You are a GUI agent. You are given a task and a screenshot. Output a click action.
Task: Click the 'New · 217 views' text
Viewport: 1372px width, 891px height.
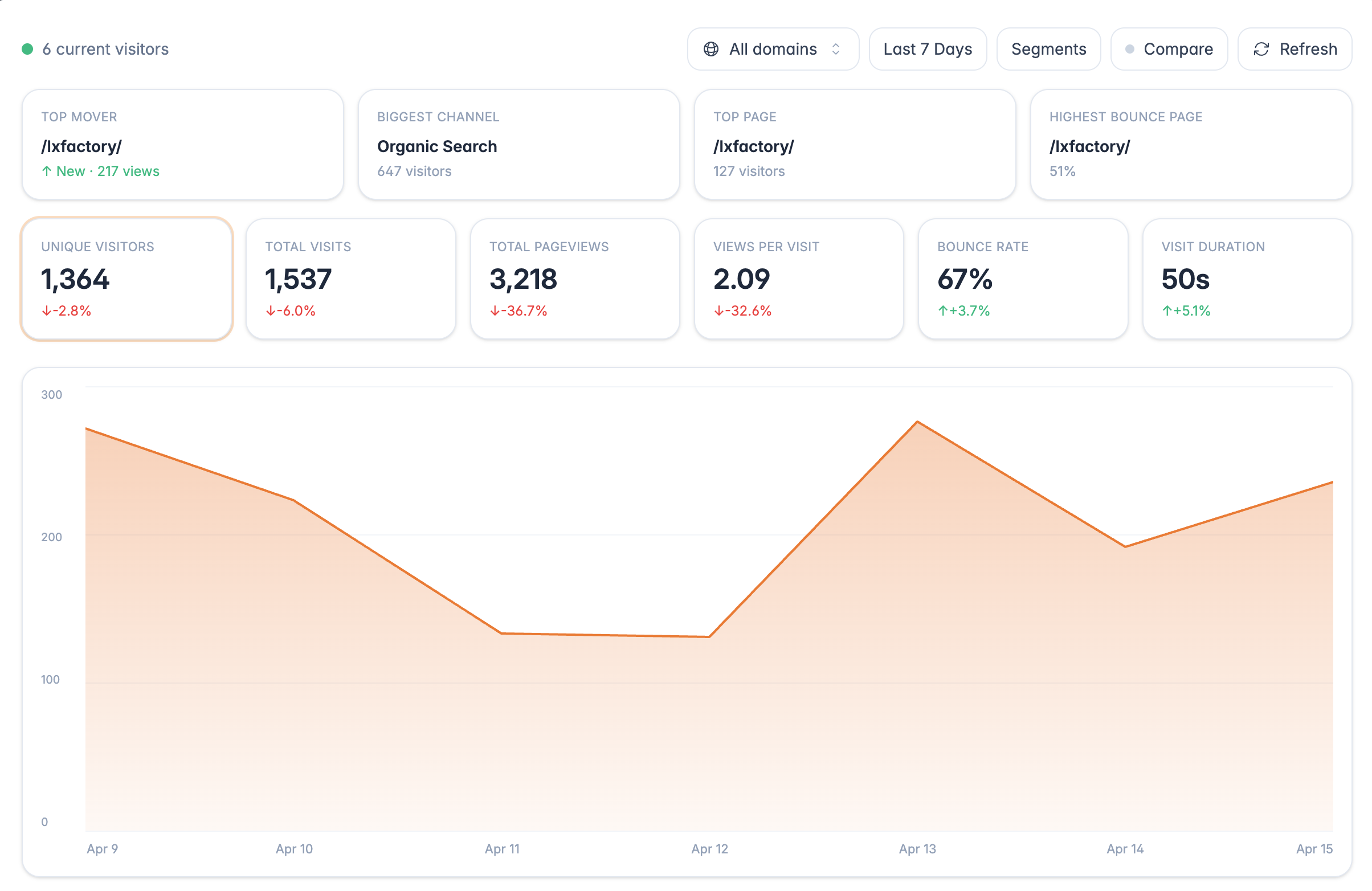pyautogui.click(x=108, y=171)
